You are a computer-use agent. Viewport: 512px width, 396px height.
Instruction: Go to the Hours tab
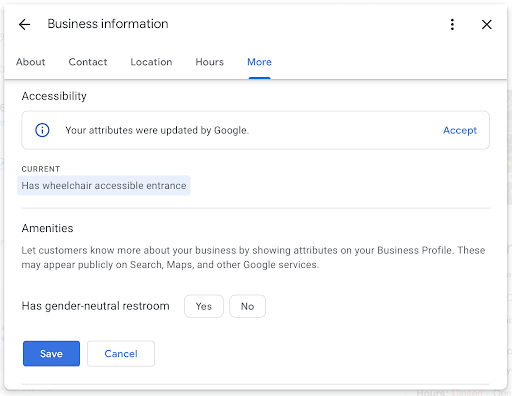point(210,62)
